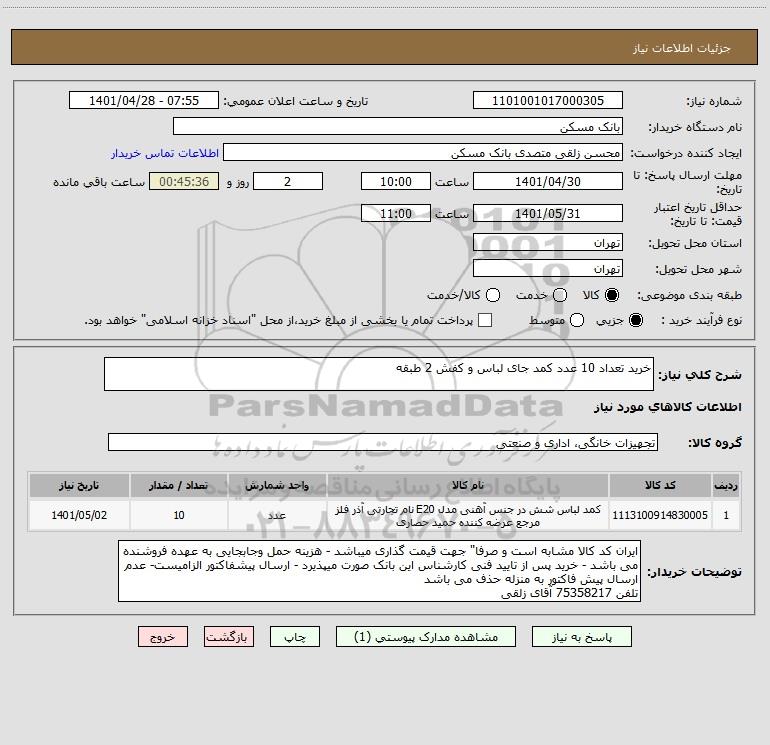Click the unit cell عدد
The image size is (770, 745).
(277, 515)
